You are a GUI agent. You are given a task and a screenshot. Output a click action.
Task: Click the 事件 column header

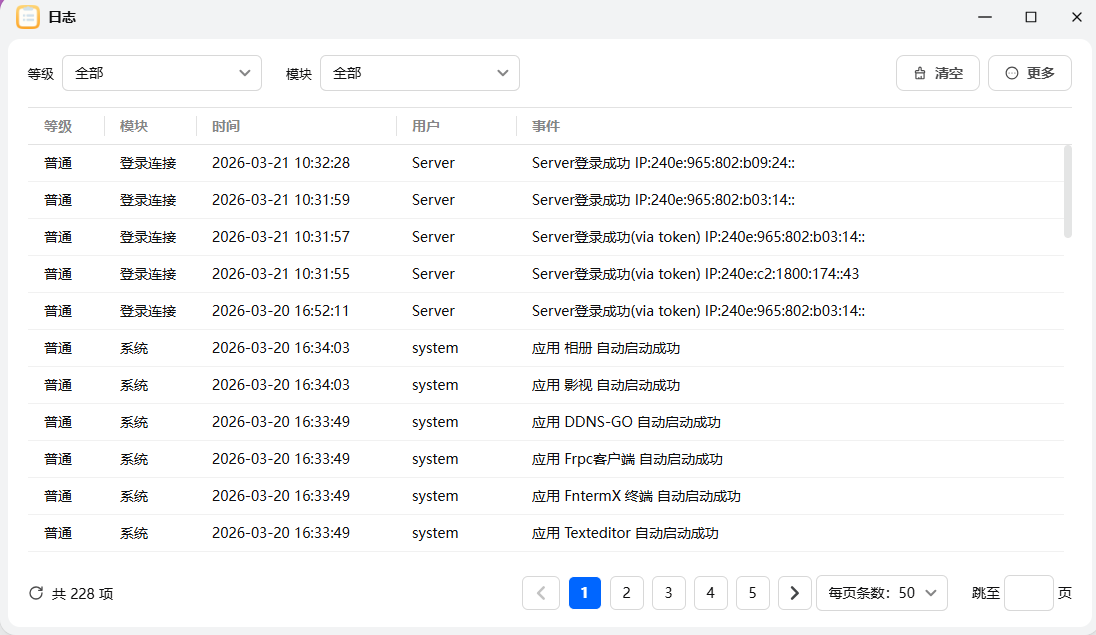click(546, 126)
